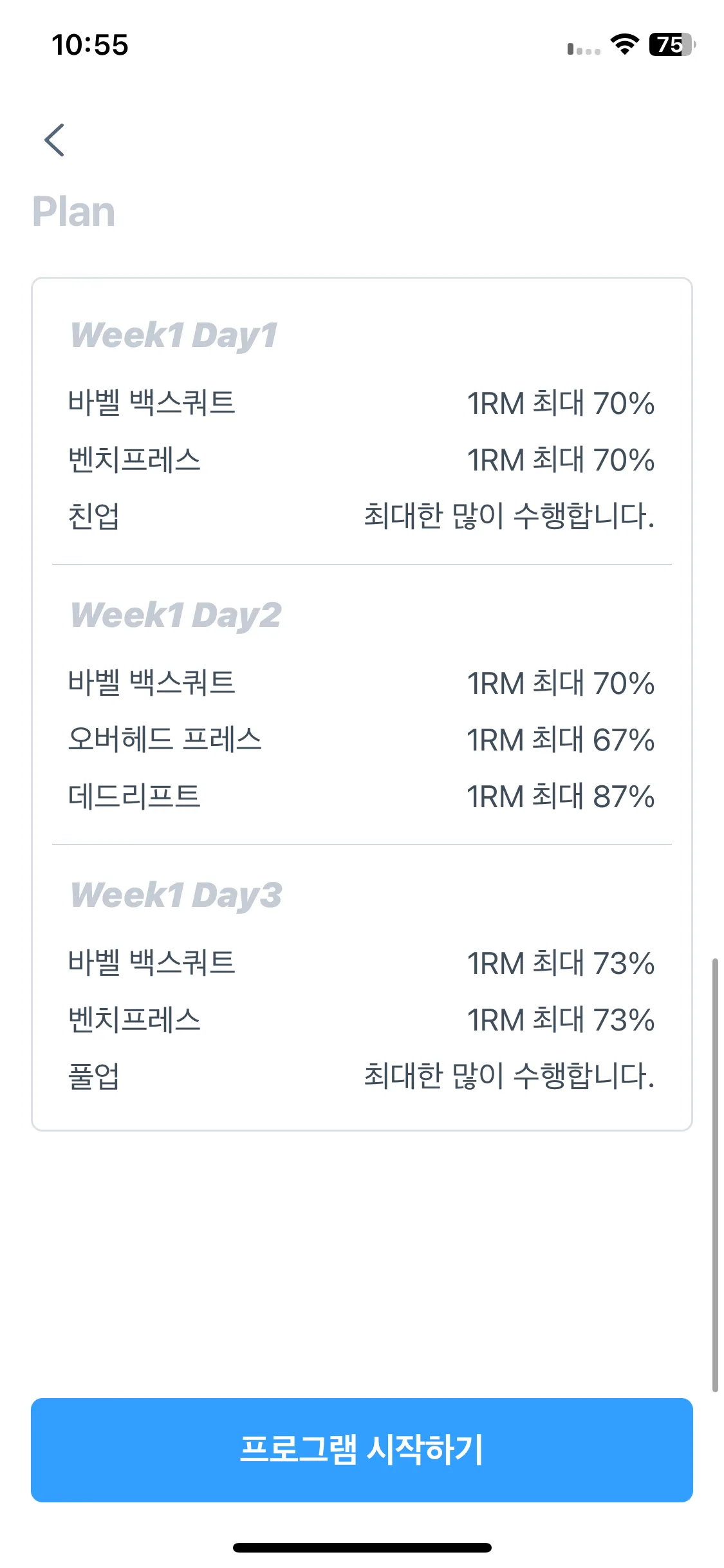Click the vertical scrollbar indicator

click(714, 1175)
